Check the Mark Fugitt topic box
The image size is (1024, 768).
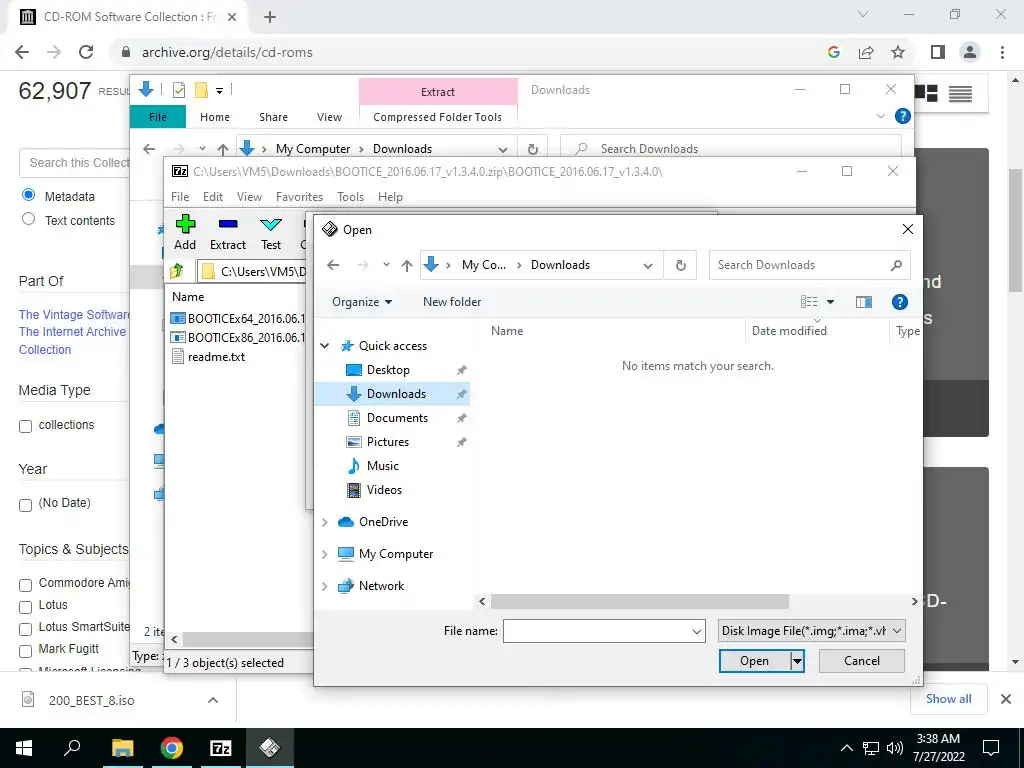coord(25,651)
